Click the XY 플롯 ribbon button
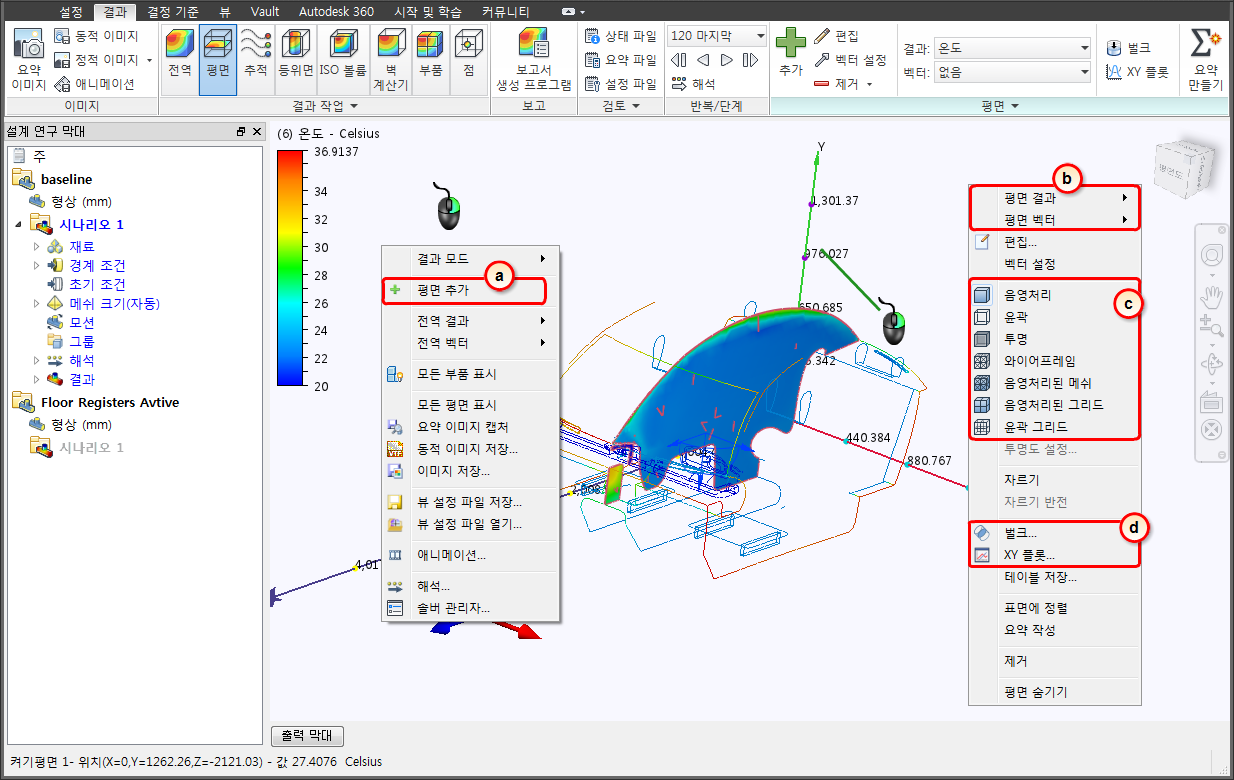 coord(1138,72)
